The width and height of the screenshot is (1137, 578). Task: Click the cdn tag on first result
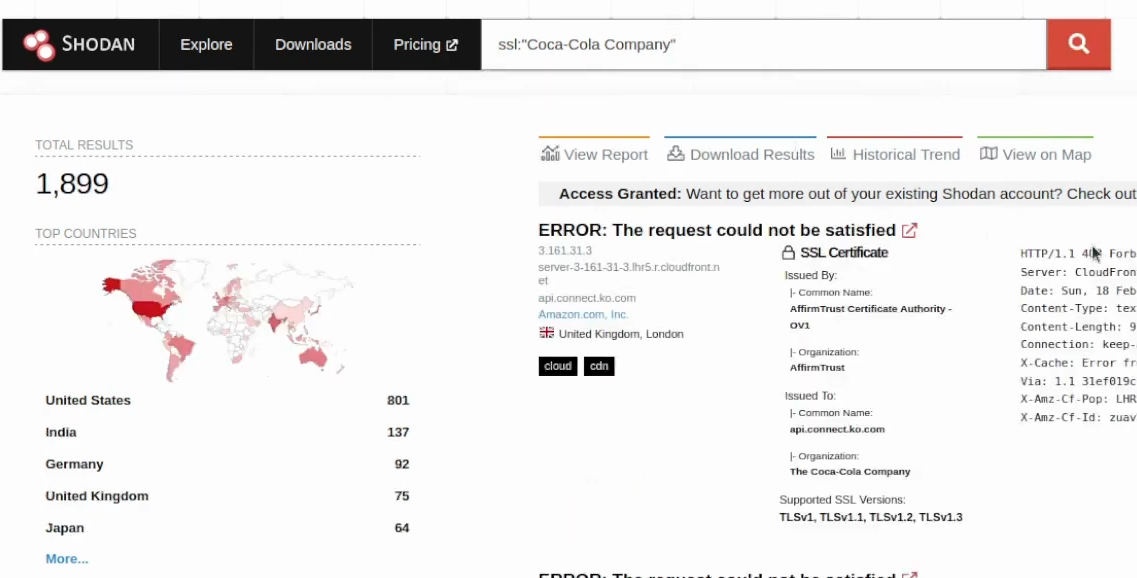tap(599, 366)
